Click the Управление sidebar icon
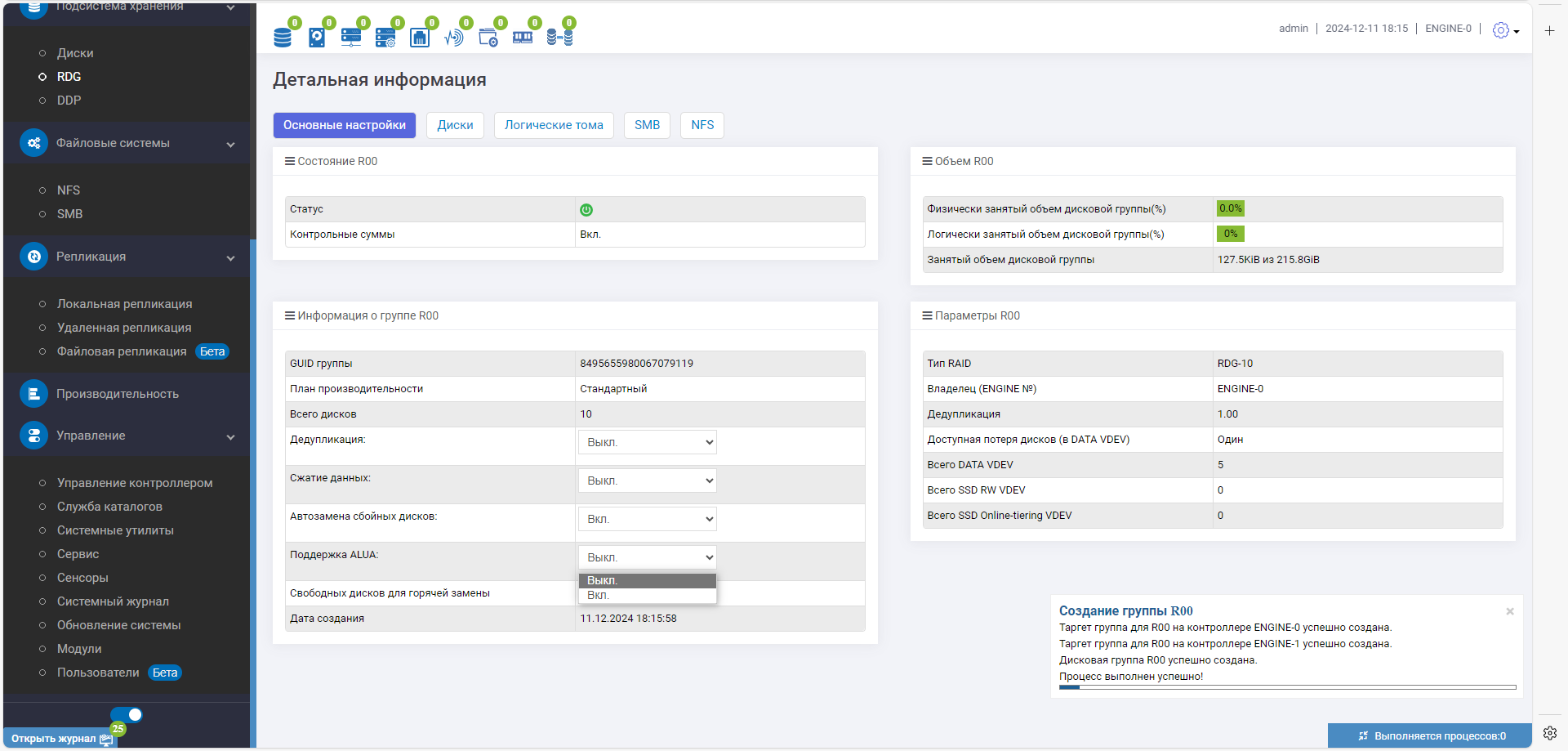Image resolution: width=1568 pixels, height=751 pixels. coord(33,436)
